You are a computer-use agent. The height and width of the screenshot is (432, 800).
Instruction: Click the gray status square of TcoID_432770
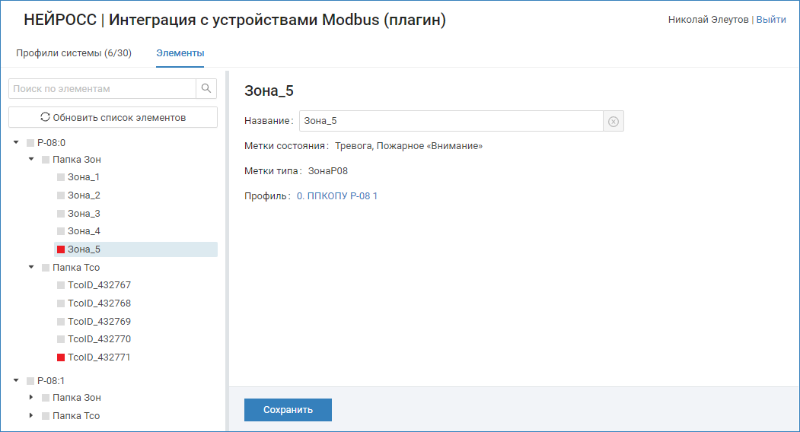[61, 339]
